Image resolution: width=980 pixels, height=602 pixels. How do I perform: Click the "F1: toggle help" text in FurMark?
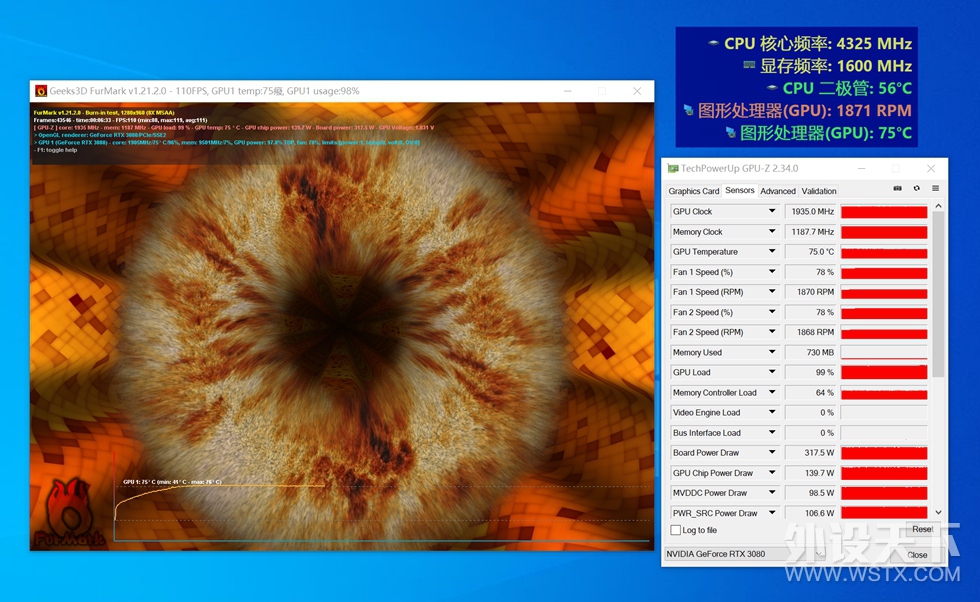pyautogui.click(x=57, y=150)
